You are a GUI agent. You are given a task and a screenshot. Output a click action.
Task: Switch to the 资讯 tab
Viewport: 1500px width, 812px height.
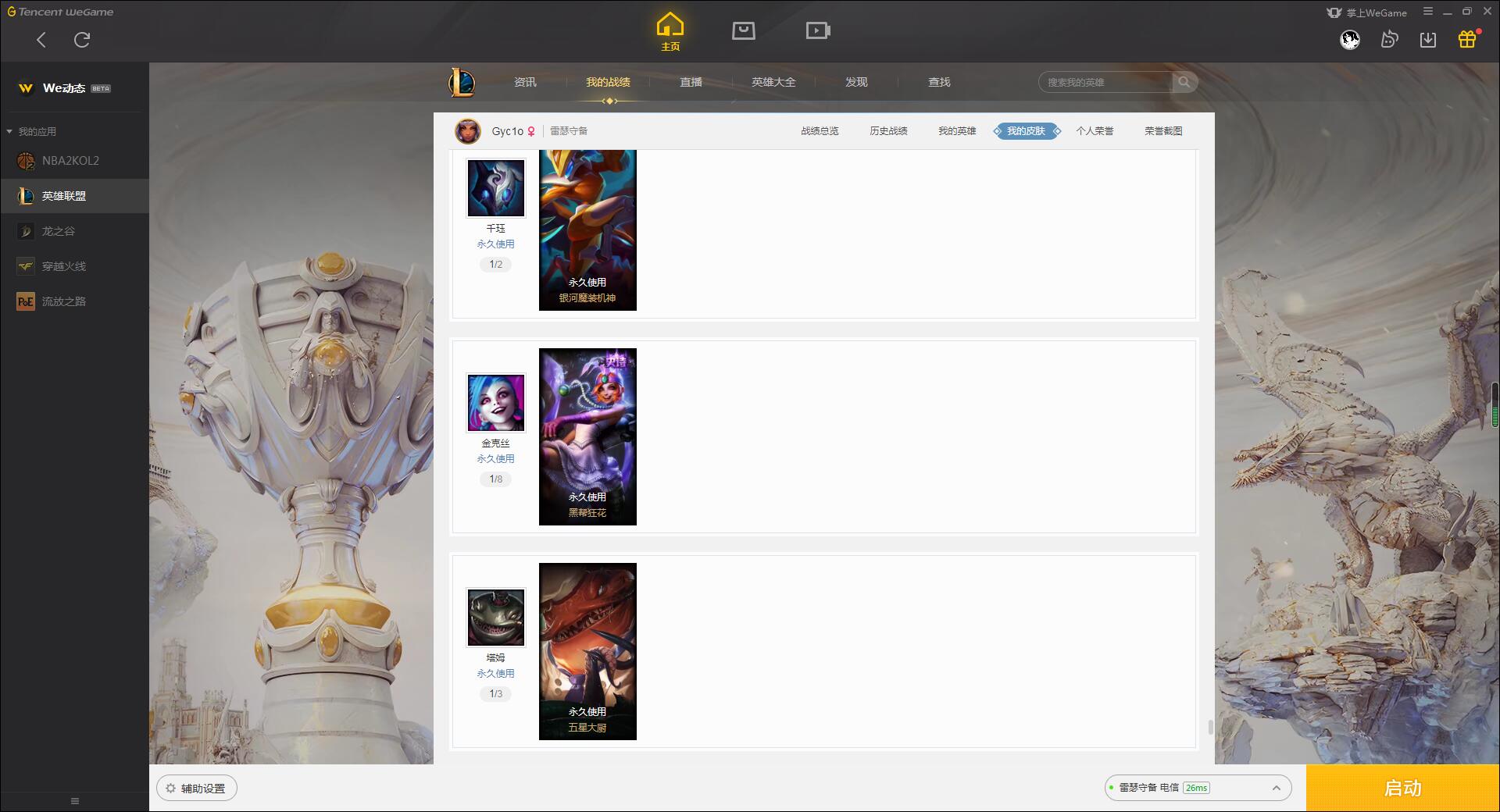tap(525, 82)
